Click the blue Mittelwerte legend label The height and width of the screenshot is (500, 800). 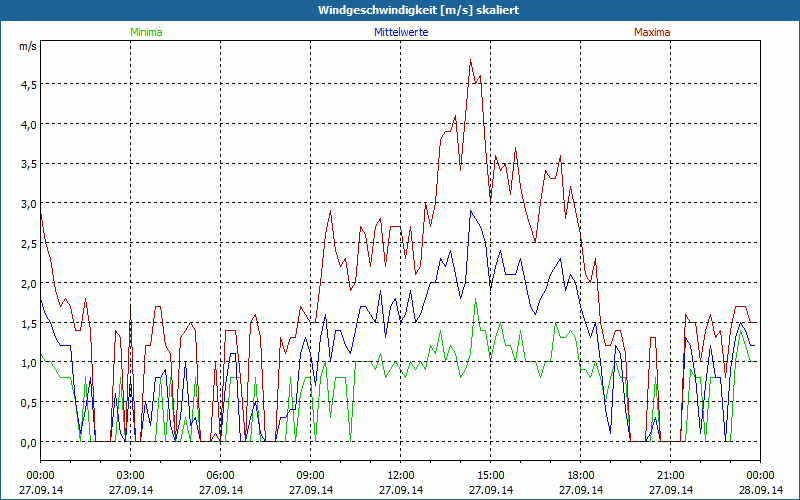click(401, 32)
